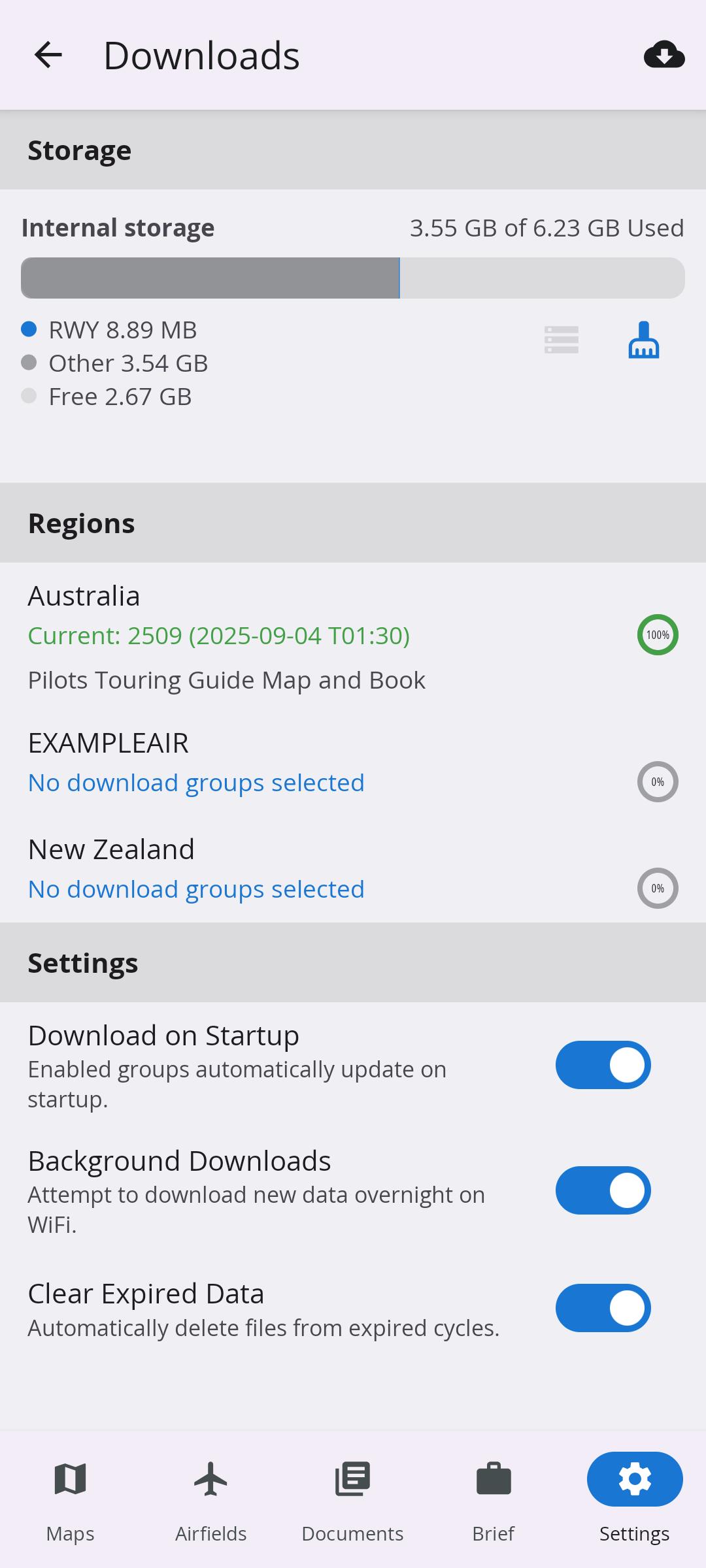
Task: Open the Documents tab
Action: pyautogui.click(x=352, y=1497)
